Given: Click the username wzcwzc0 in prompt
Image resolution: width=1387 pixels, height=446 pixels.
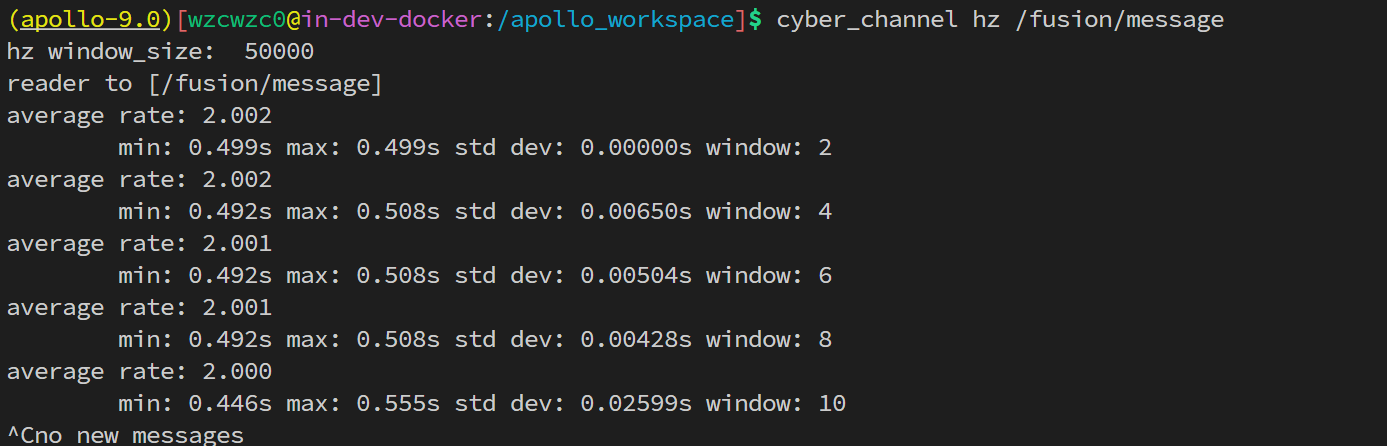Looking at the screenshot, I should 238,19.
